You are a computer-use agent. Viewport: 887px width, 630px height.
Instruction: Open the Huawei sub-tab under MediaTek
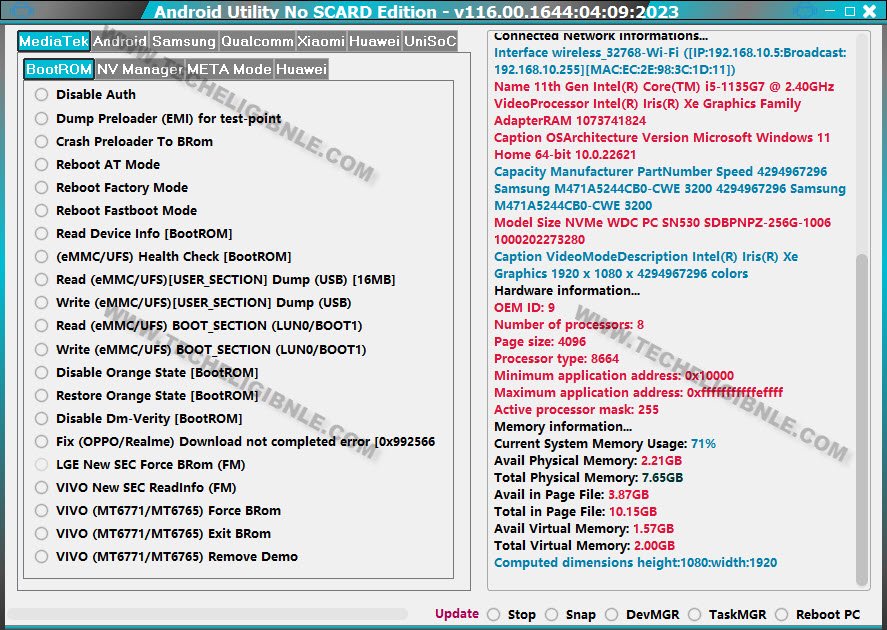(302, 70)
